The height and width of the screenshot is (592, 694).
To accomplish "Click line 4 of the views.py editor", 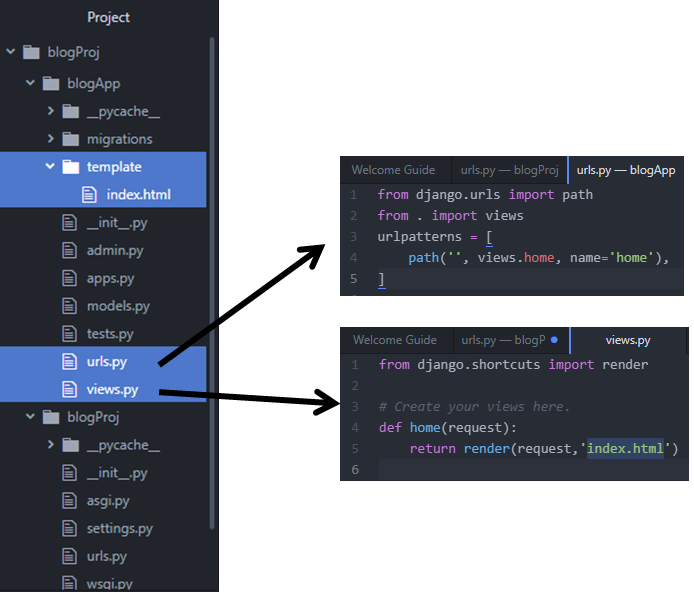I will point(500,428).
